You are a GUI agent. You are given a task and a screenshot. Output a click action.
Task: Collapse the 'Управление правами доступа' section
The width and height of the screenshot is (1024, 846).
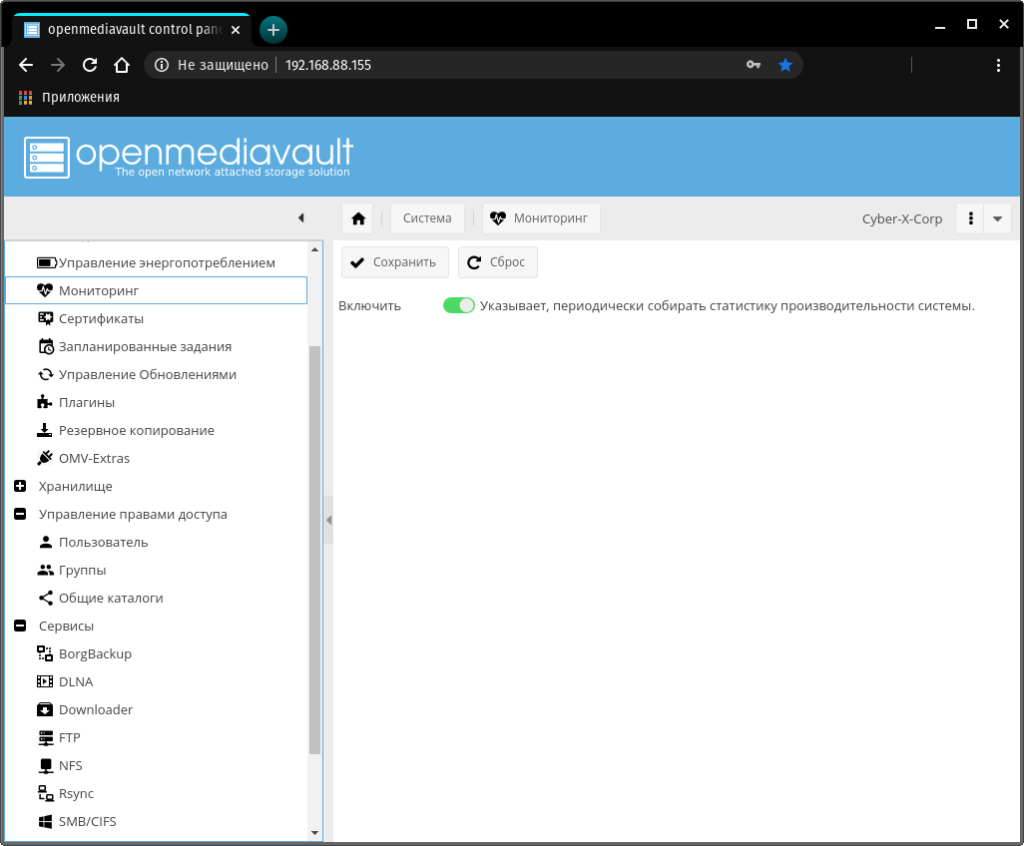click(x=20, y=515)
